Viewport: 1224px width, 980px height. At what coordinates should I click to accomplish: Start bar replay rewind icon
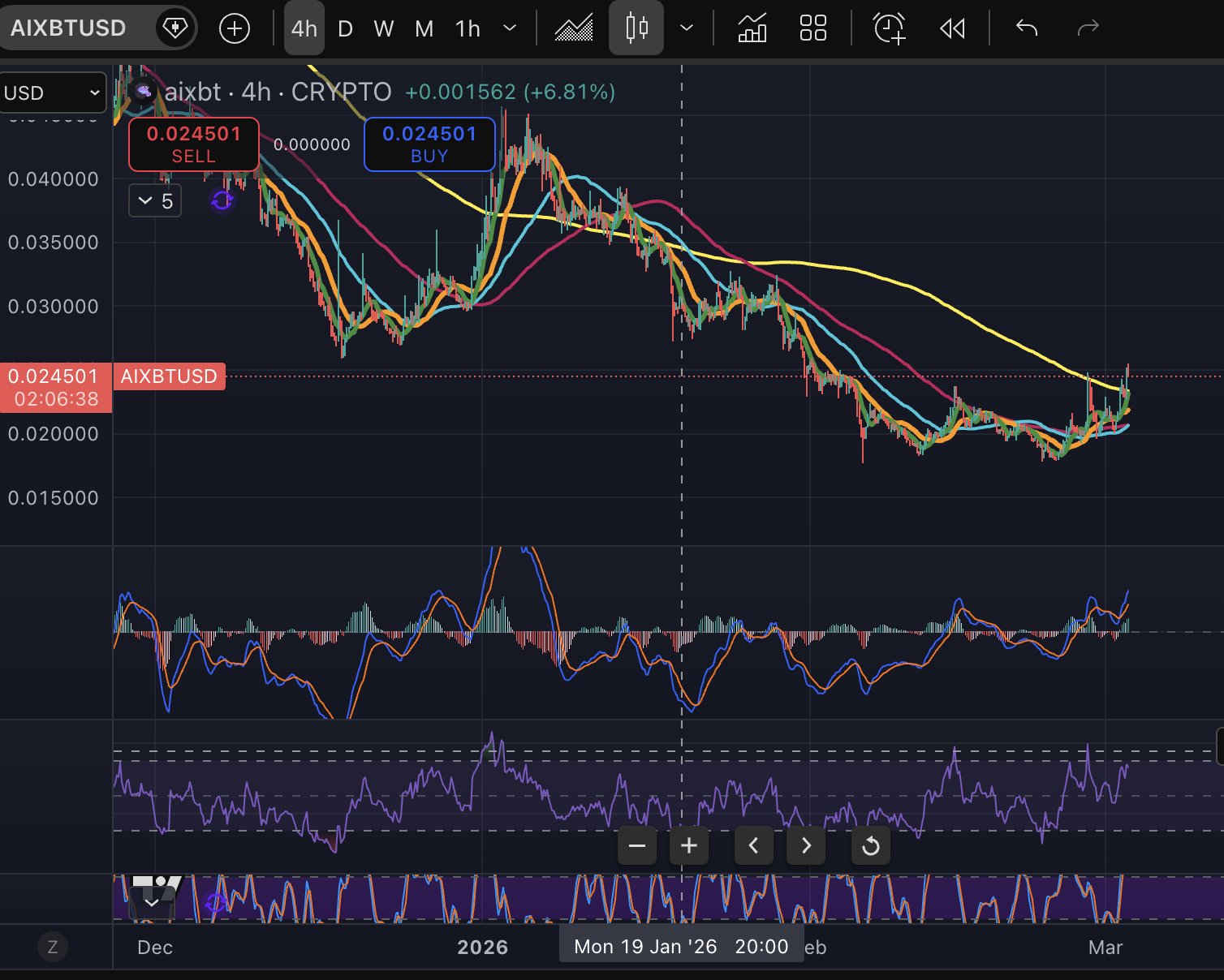952,29
